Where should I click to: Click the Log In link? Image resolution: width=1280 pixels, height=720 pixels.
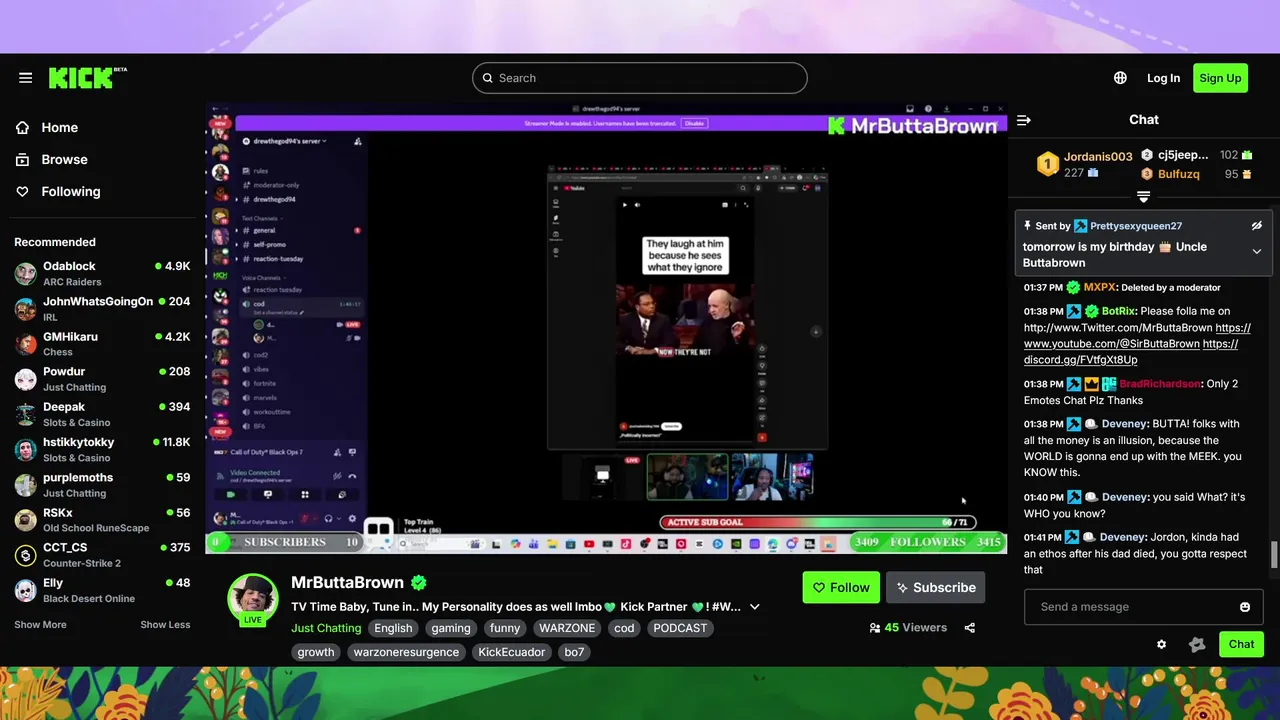point(1163,78)
